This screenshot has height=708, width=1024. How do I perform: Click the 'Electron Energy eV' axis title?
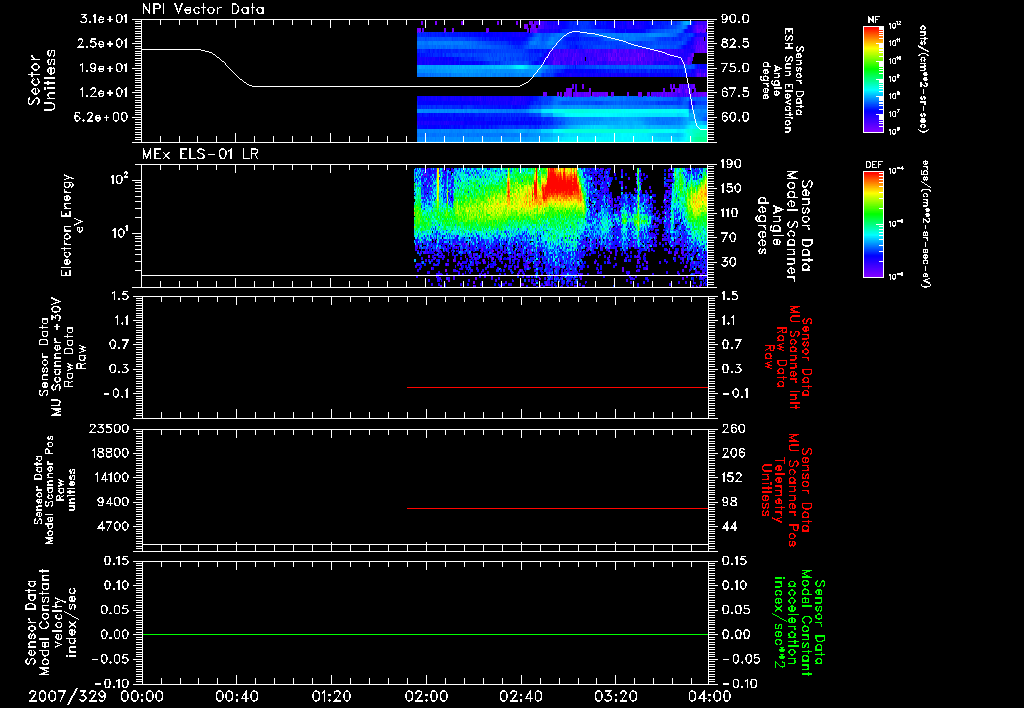click(73, 225)
